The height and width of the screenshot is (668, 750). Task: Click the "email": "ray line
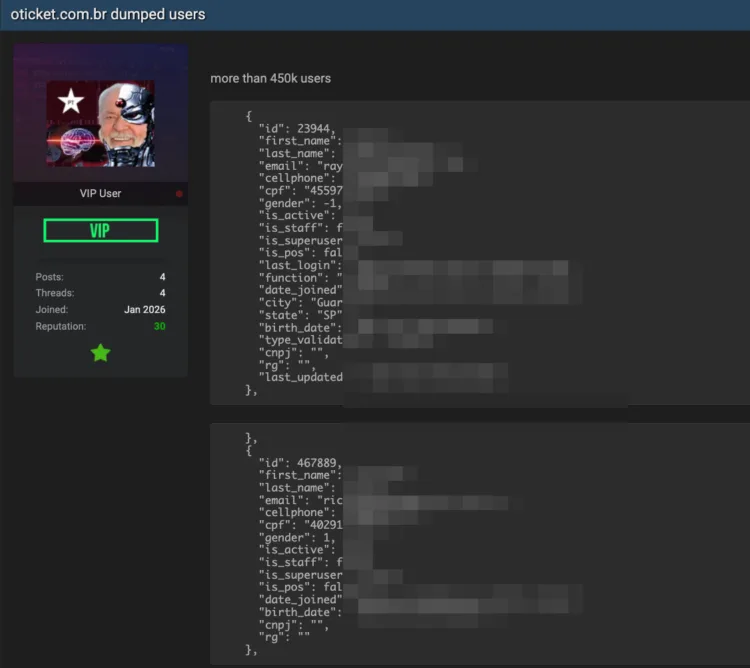(x=300, y=166)
